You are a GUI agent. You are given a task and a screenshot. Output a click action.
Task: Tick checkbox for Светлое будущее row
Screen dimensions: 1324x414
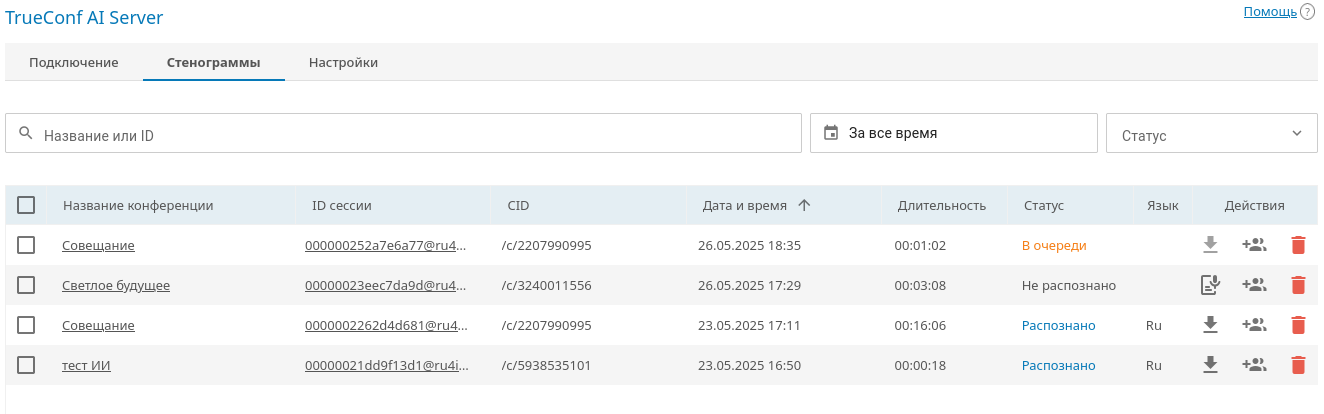[26, 285]
